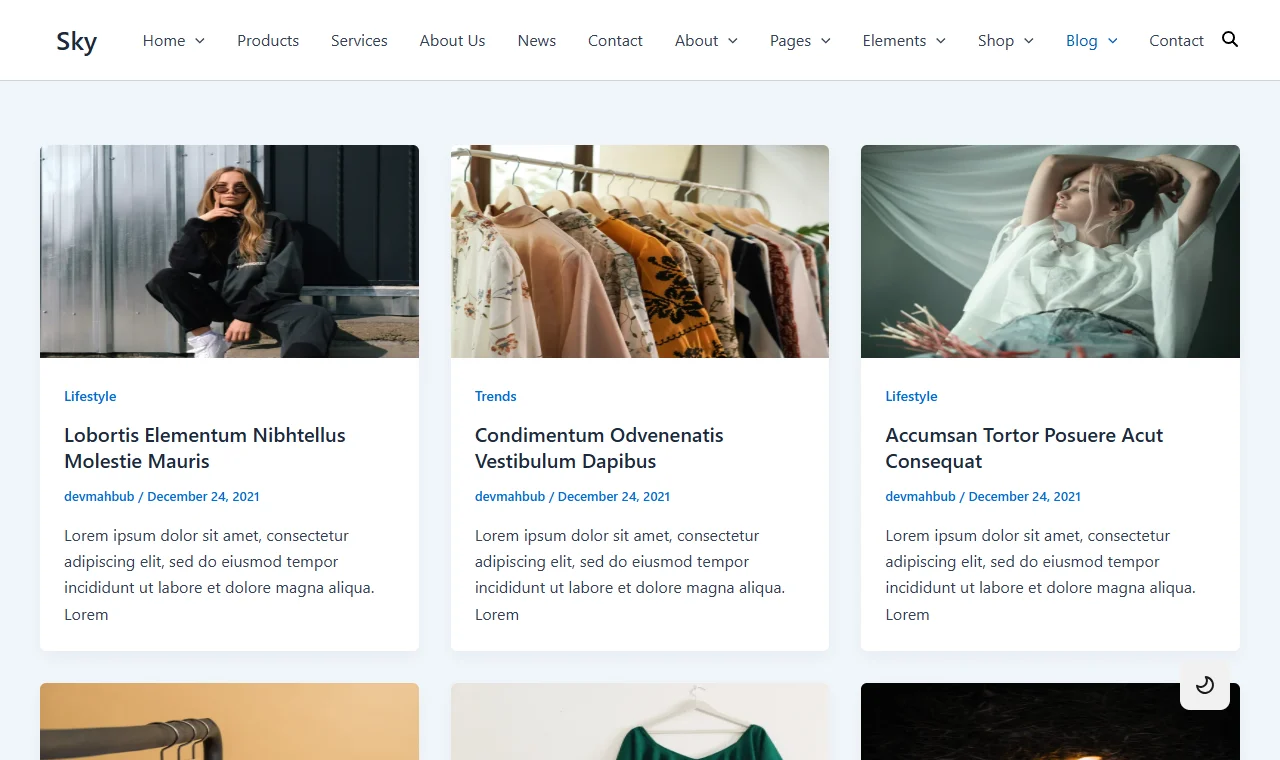Open the clothing rack thumbnail image
Image resolution: width=1280 pixels, height=760 pixels.
[640, 251]
